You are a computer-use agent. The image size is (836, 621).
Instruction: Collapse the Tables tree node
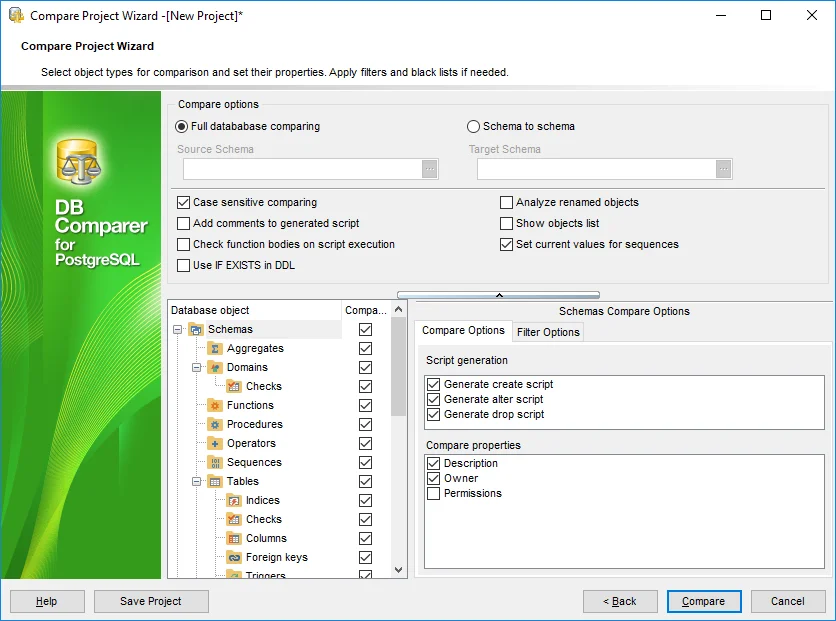(x=197, y=482)
